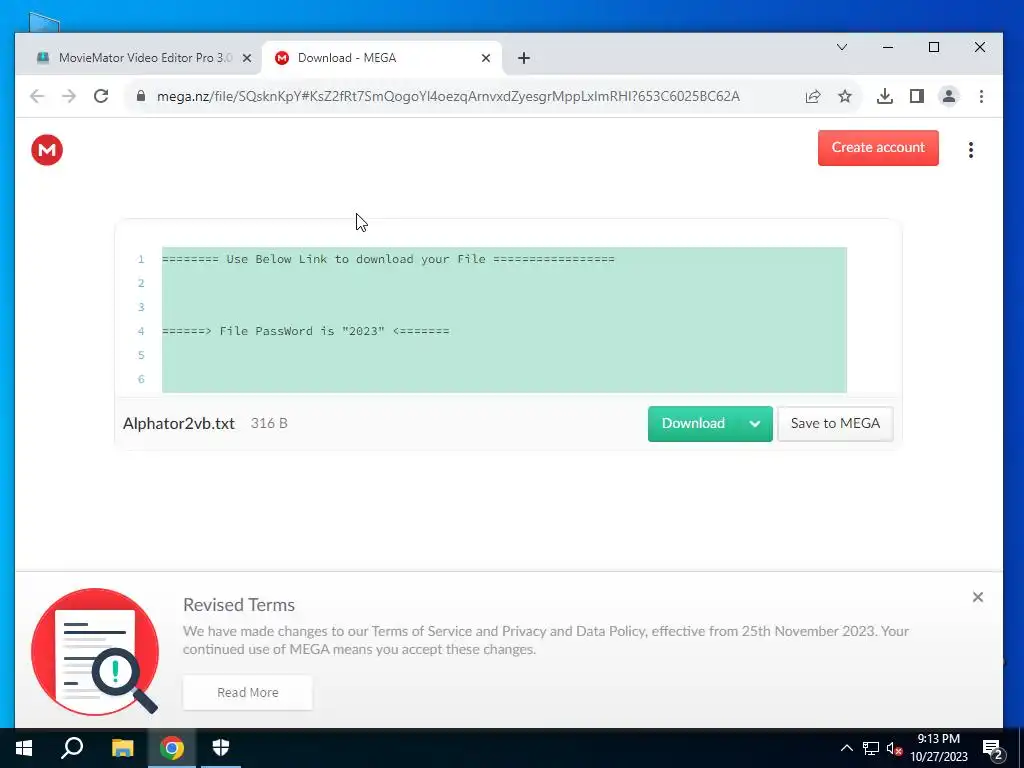Click the mega.nz address bar URL
The width and height of the screenshot is (1024, 768).
click(448, 97)
